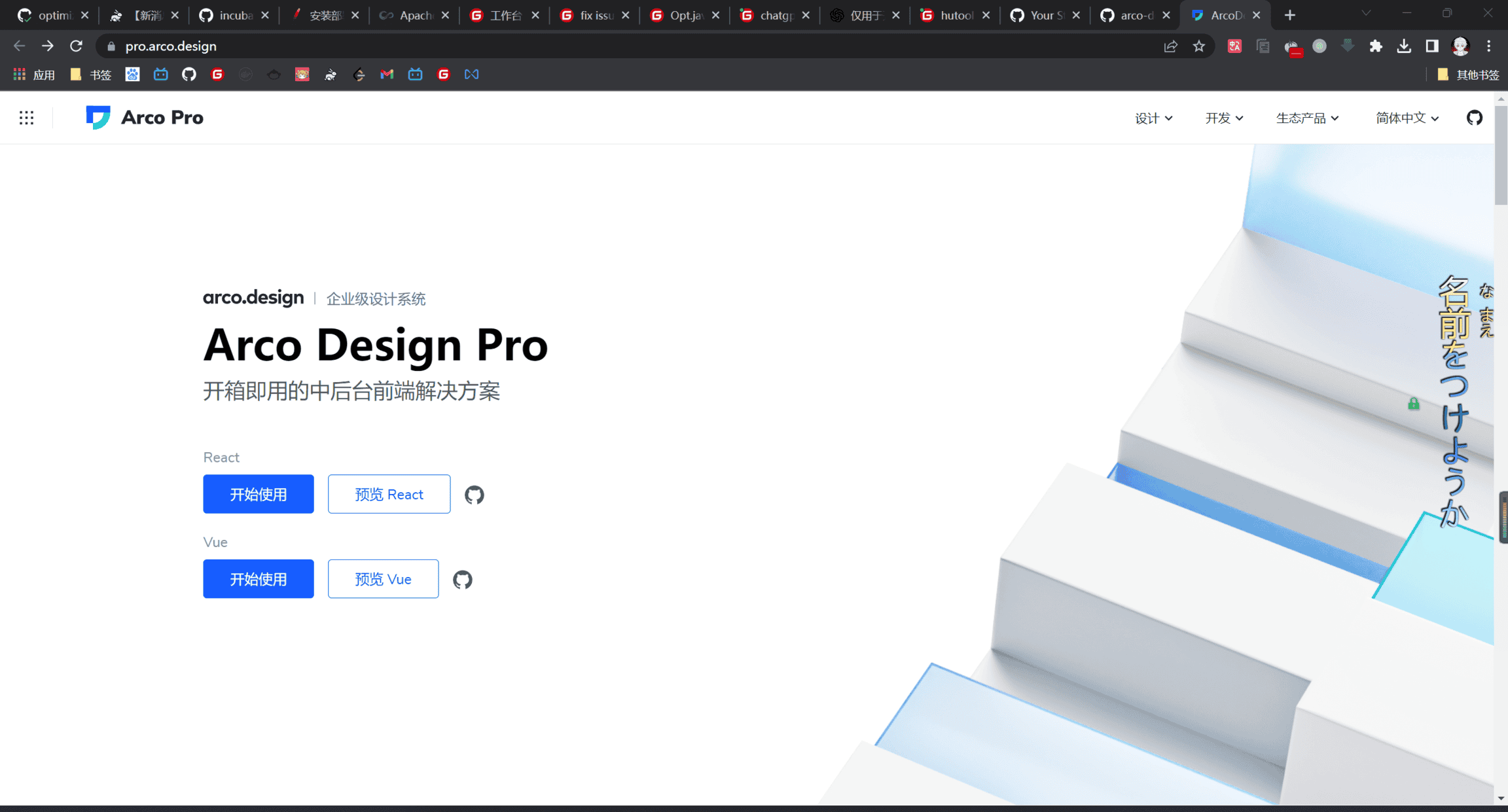Image resolution: width=1508 pixels, height=812 pixels.
Task: Open GitHub icon in site header
Action: (x=1474, y=118)
